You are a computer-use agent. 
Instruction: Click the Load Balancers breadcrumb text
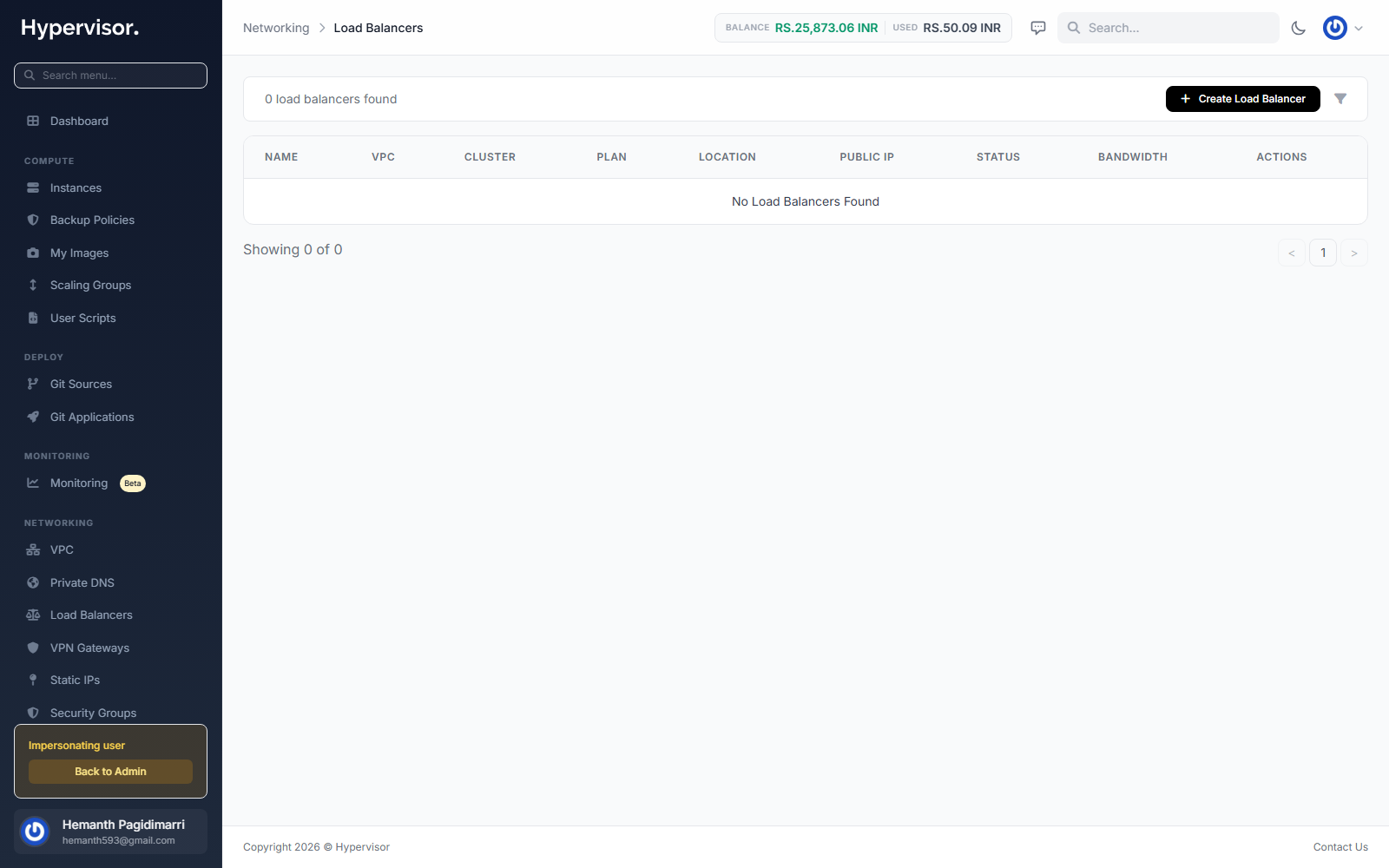click(x=379, y=28)
